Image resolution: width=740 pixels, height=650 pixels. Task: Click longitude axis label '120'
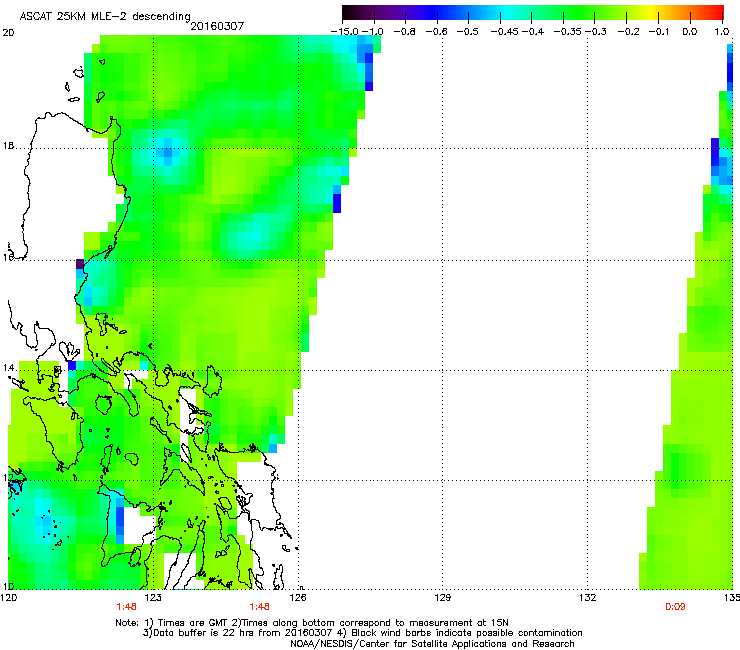tap(9, 598)
